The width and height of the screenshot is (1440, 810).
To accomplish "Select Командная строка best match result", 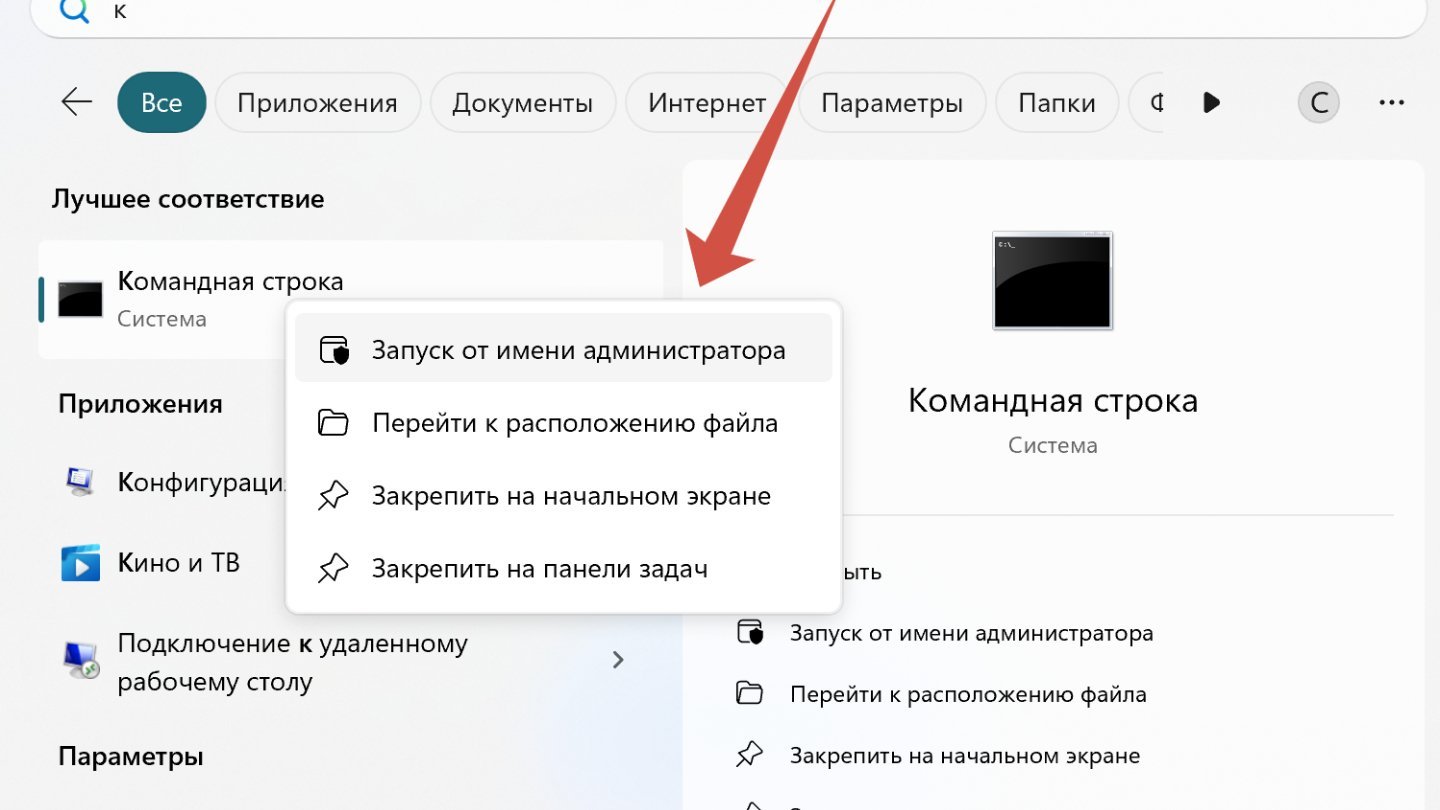I will coord(351,299).
